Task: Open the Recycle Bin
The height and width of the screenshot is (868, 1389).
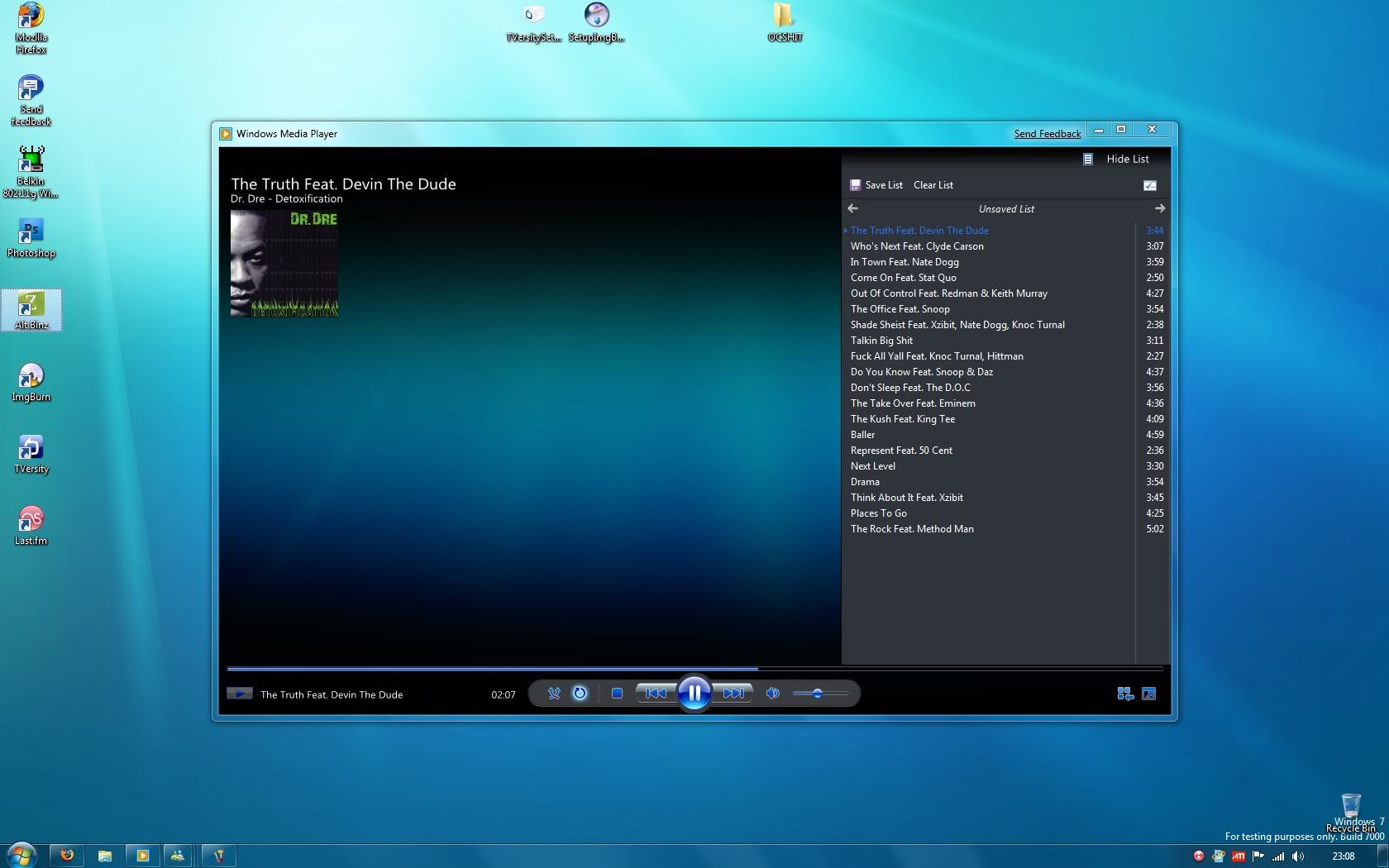Action: tap(1351, 813)
